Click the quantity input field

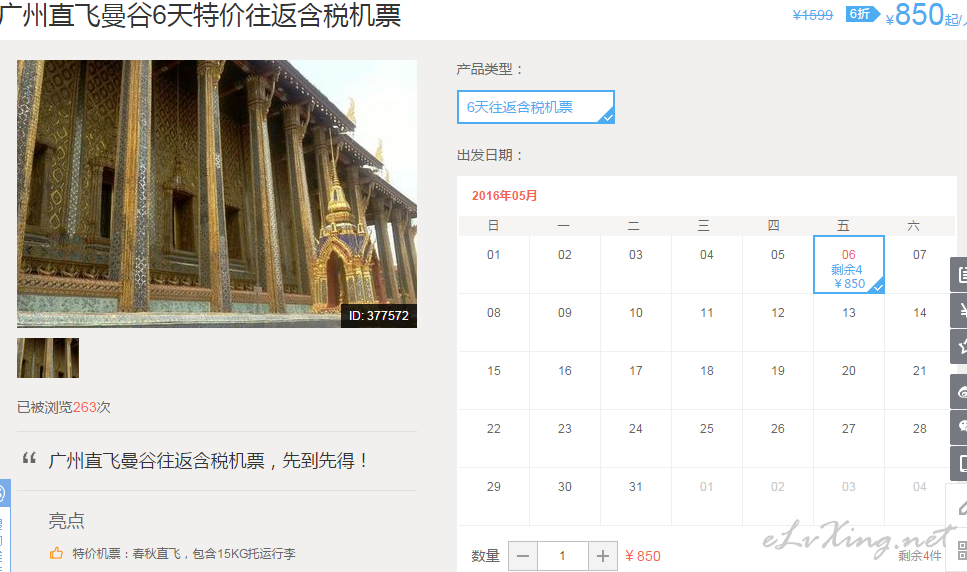[562, 556]
